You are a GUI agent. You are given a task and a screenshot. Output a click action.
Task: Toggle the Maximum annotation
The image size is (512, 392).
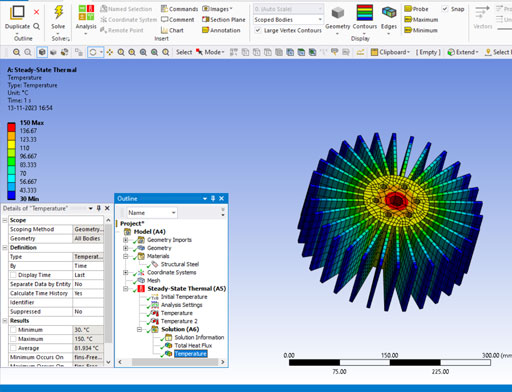pyautogui.click(x=421, y=20)
